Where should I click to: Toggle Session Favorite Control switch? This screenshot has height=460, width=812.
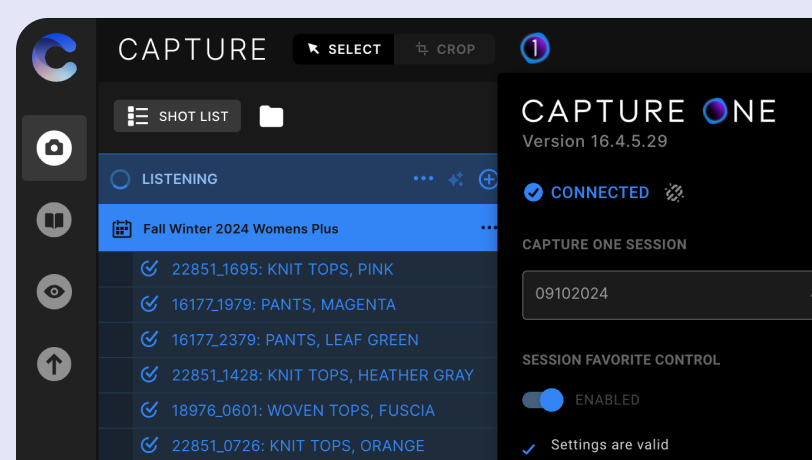pyautogui.click(x=543, y=400)
